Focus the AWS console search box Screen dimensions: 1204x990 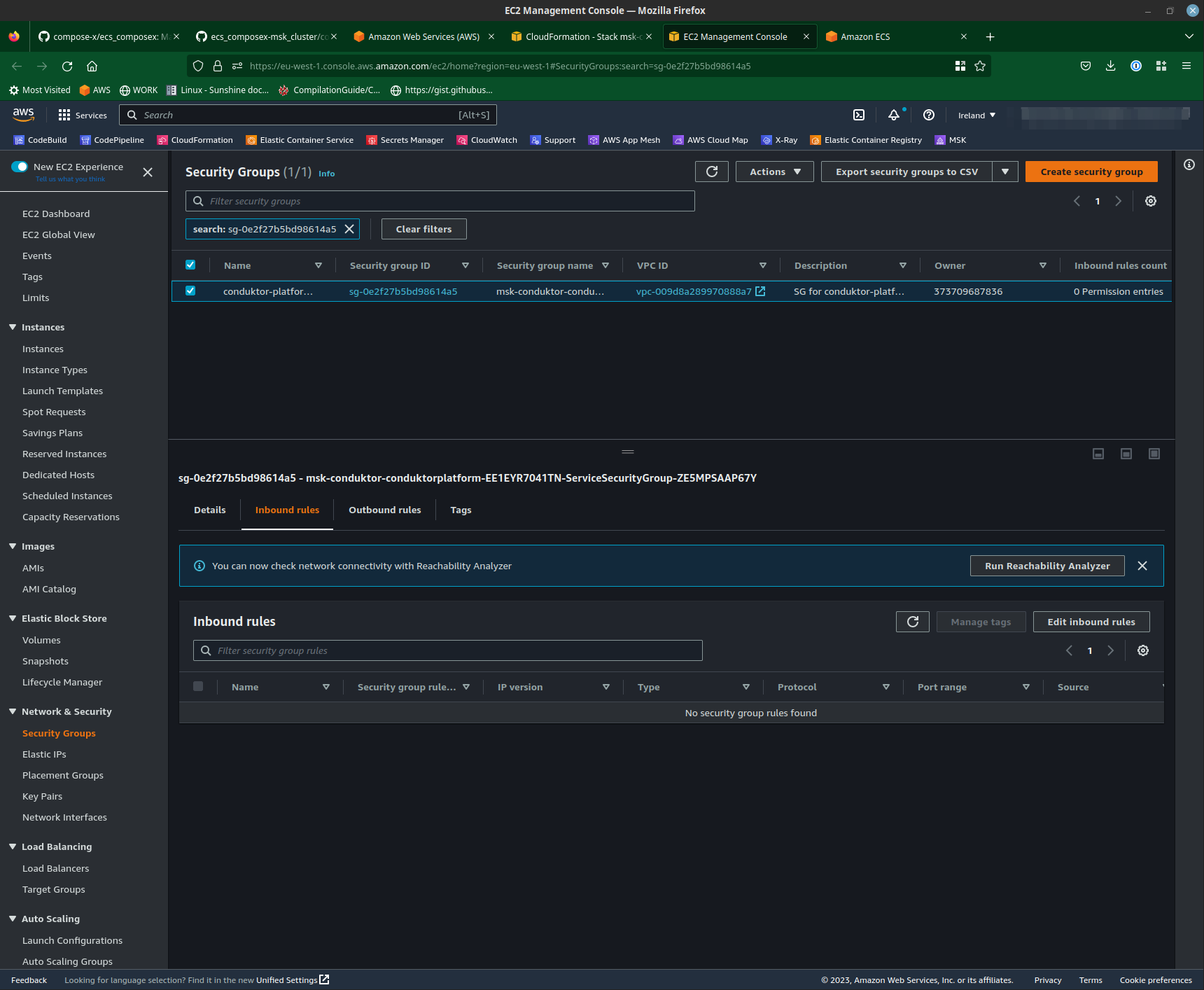tap(308, 115)
